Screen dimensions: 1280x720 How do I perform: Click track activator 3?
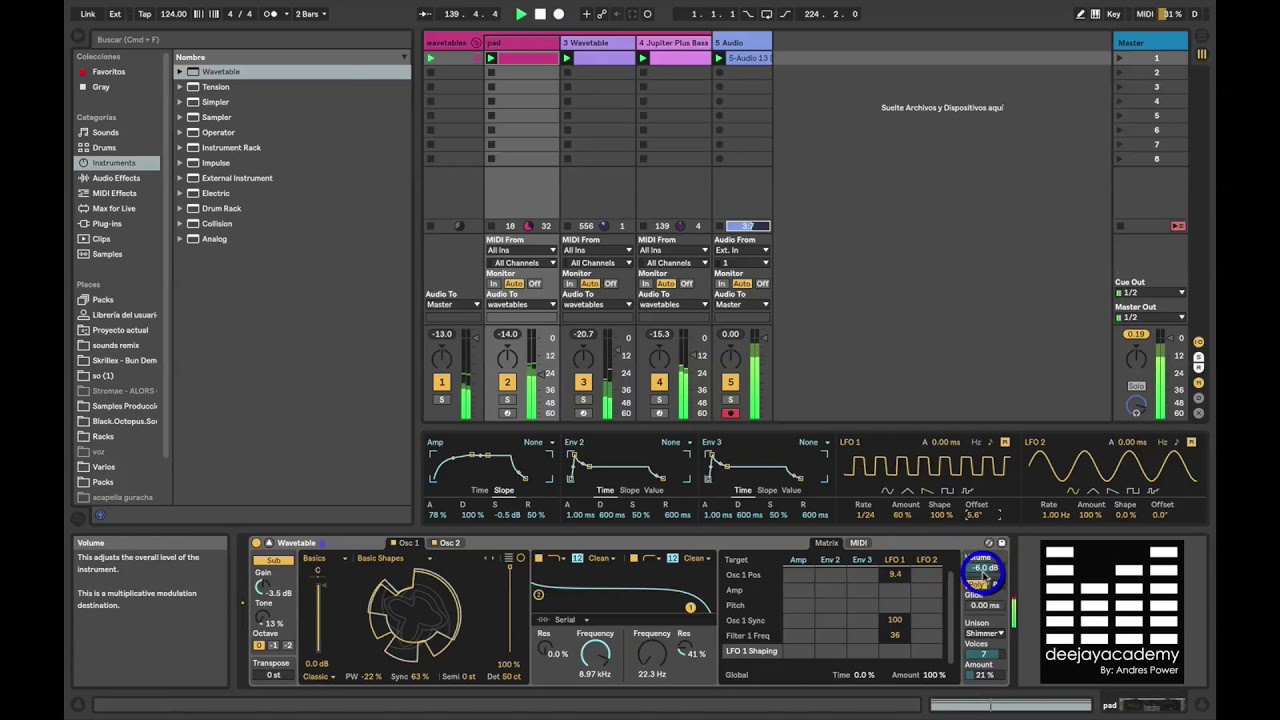tap(583, 382)
